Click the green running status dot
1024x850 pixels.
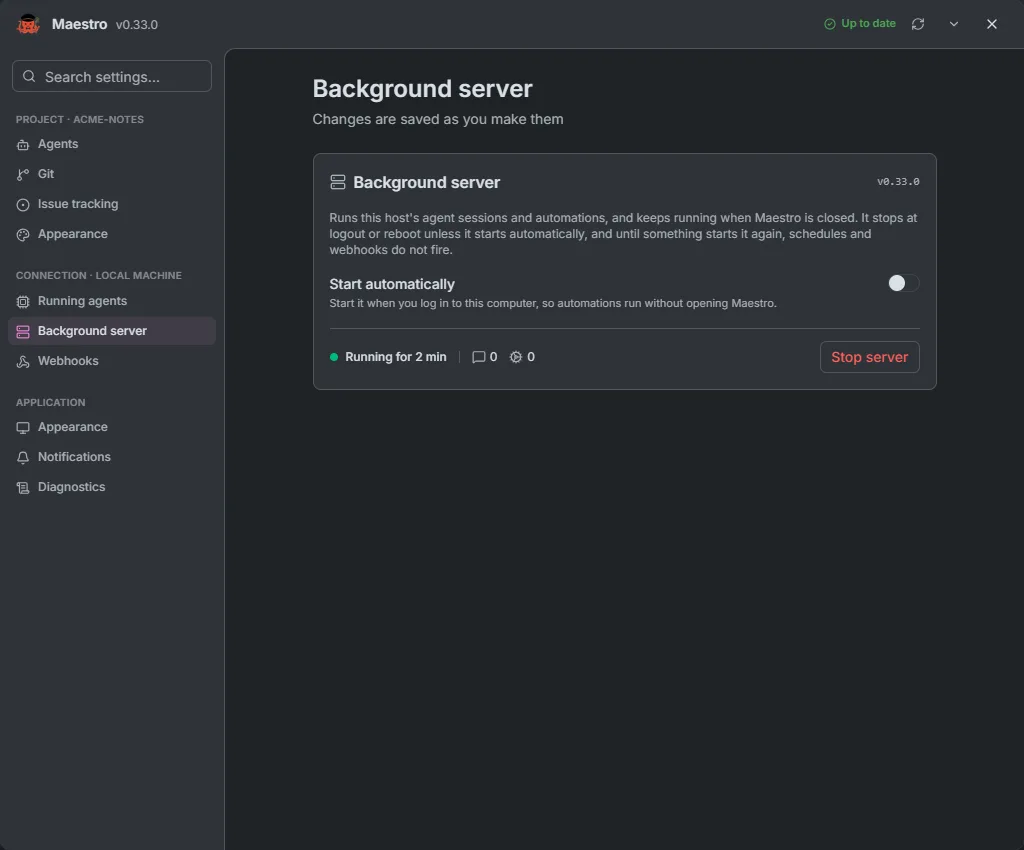[334, 357]
